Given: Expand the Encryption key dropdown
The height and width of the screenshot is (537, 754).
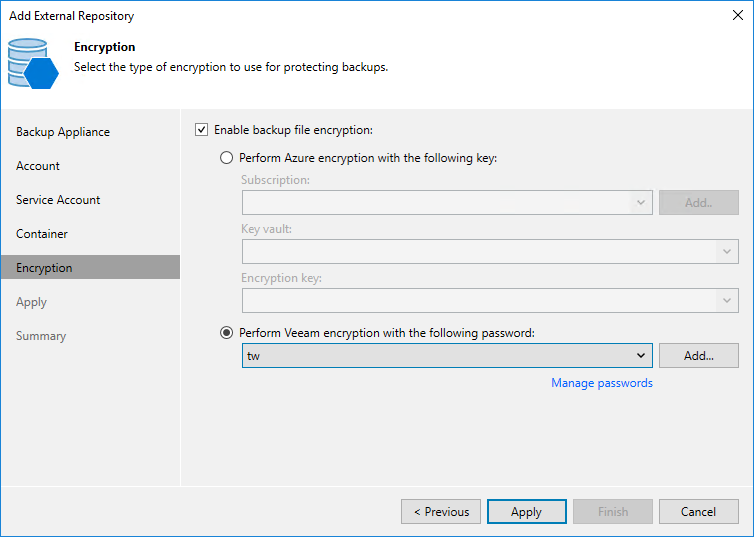Looking at the screenshot, I should pos(727,300).
